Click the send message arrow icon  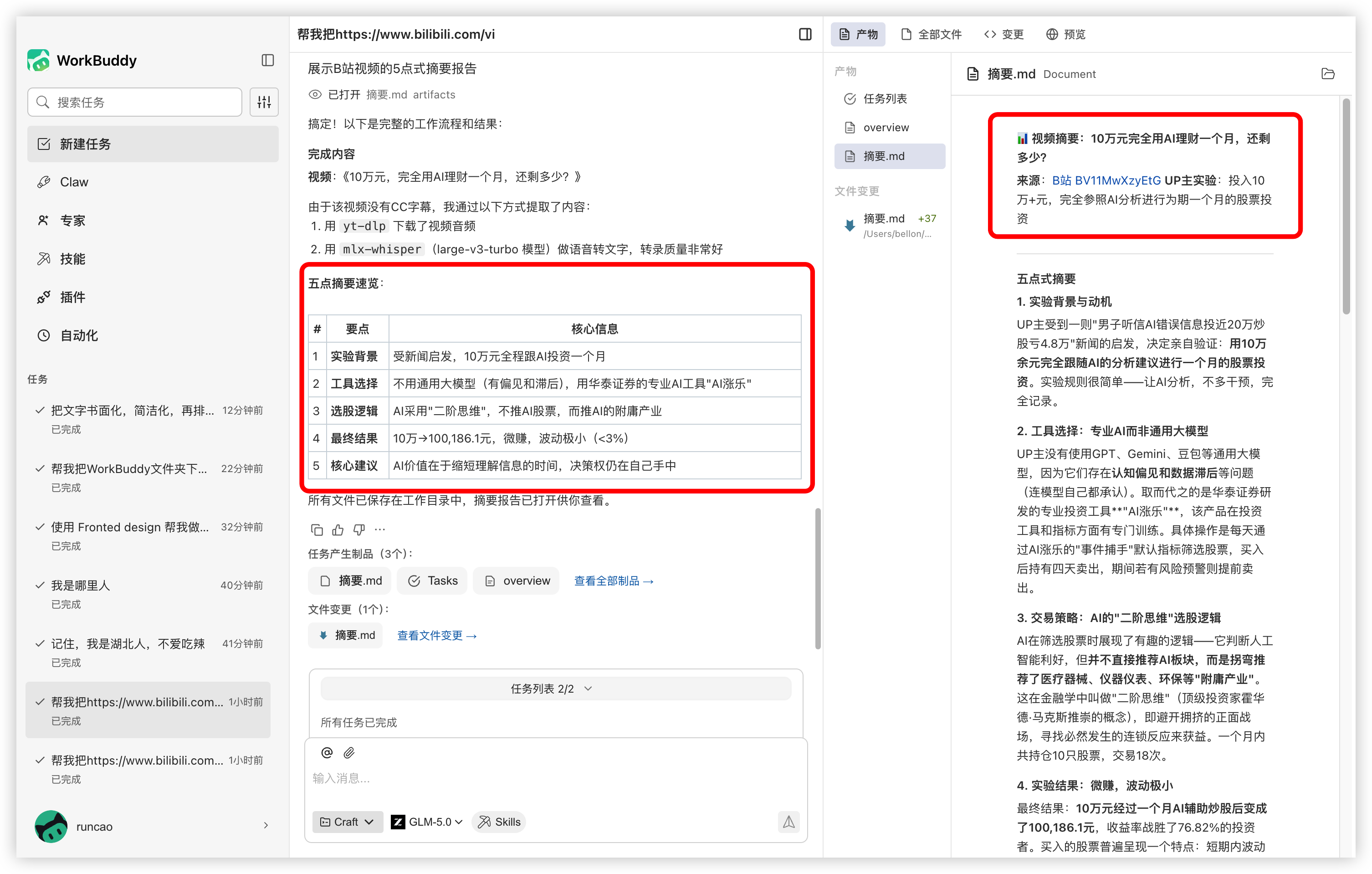(x=788, y=822)
